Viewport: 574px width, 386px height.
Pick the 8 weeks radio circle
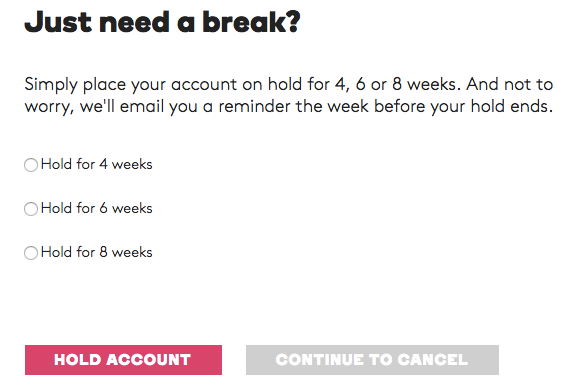click(x=31, y=253)
